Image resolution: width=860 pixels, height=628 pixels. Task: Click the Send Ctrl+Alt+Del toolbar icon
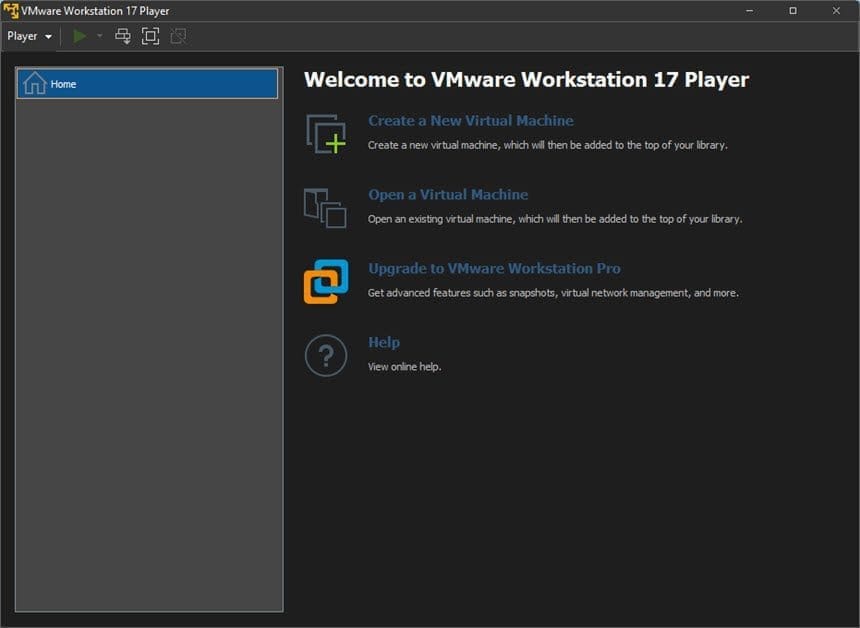point(123,36)
